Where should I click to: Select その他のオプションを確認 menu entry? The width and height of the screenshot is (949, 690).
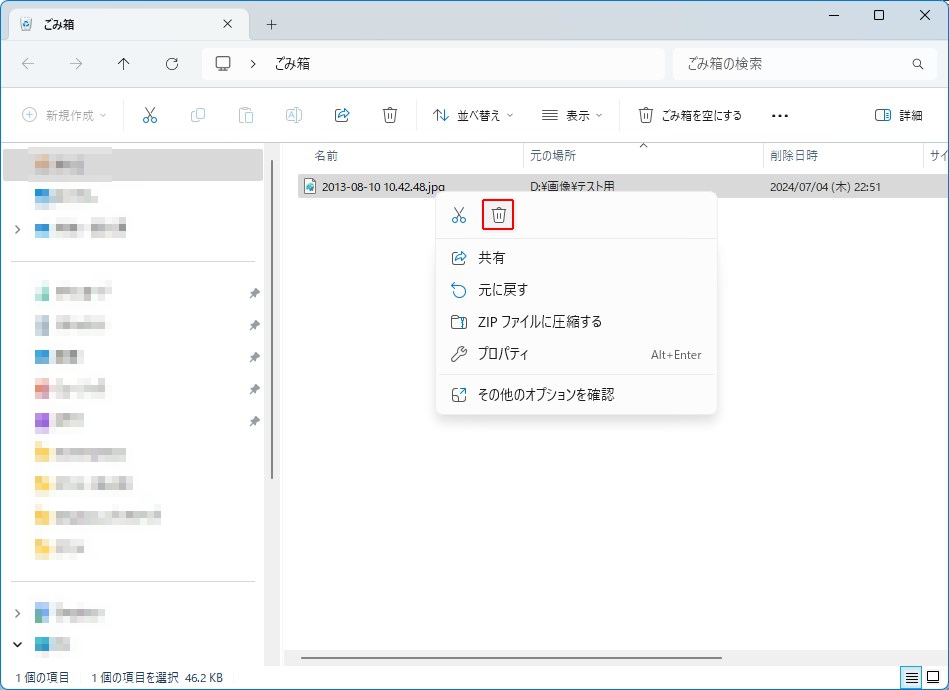[545, 395]
